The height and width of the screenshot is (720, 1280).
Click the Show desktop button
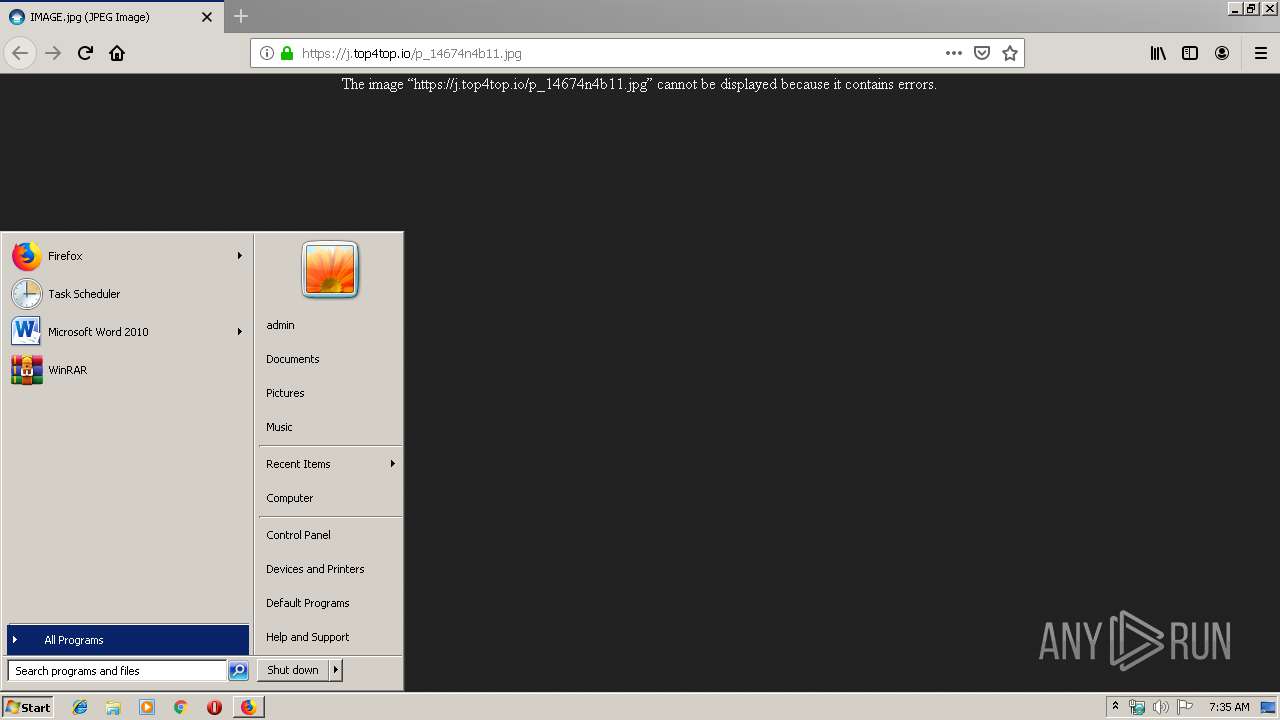[x=1269, y=707]
